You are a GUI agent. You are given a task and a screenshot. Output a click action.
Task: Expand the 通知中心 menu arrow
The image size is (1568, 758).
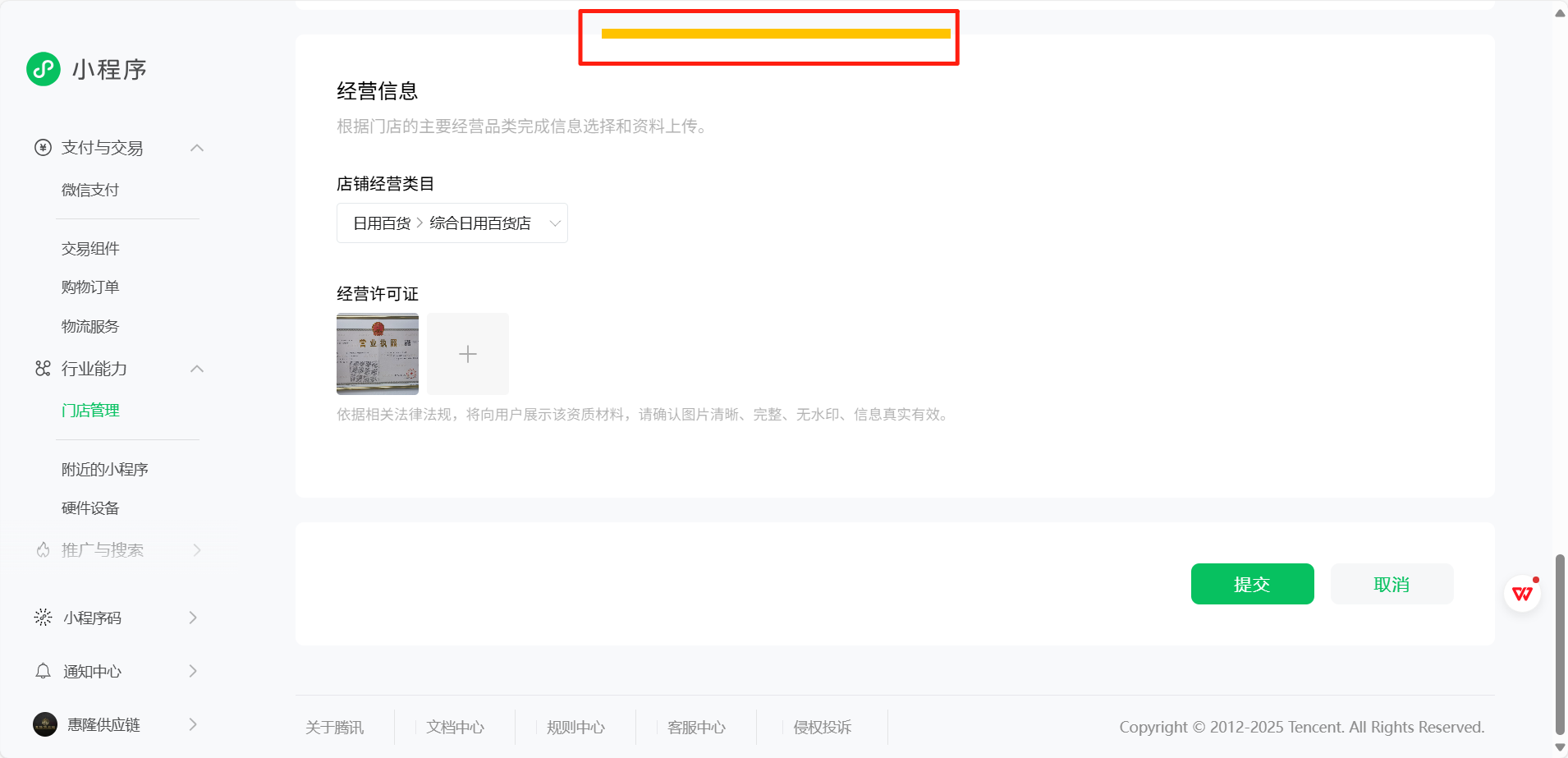(x=193, y=671)
